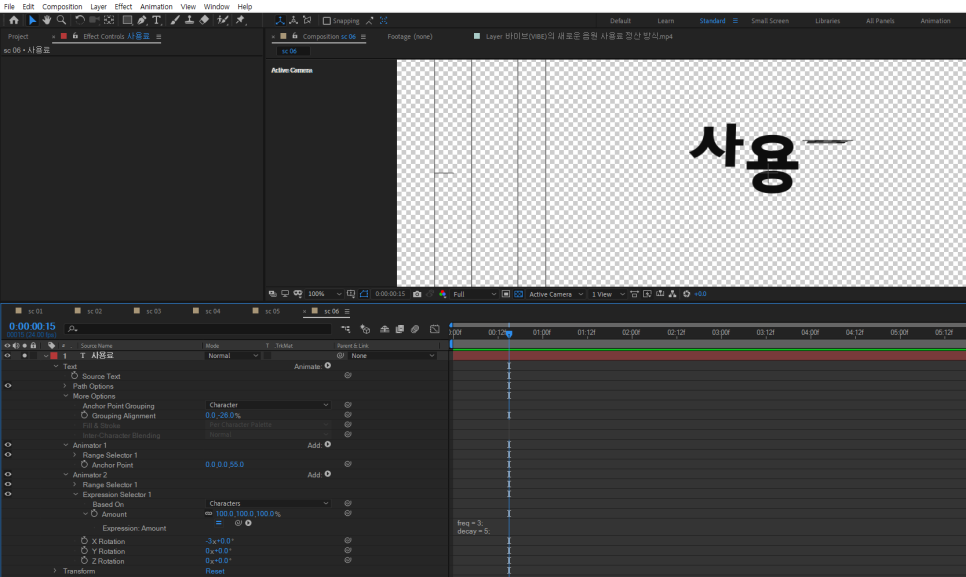966x577 pixels.
Task: Open the Composition menu
Action: pos(62,7)
